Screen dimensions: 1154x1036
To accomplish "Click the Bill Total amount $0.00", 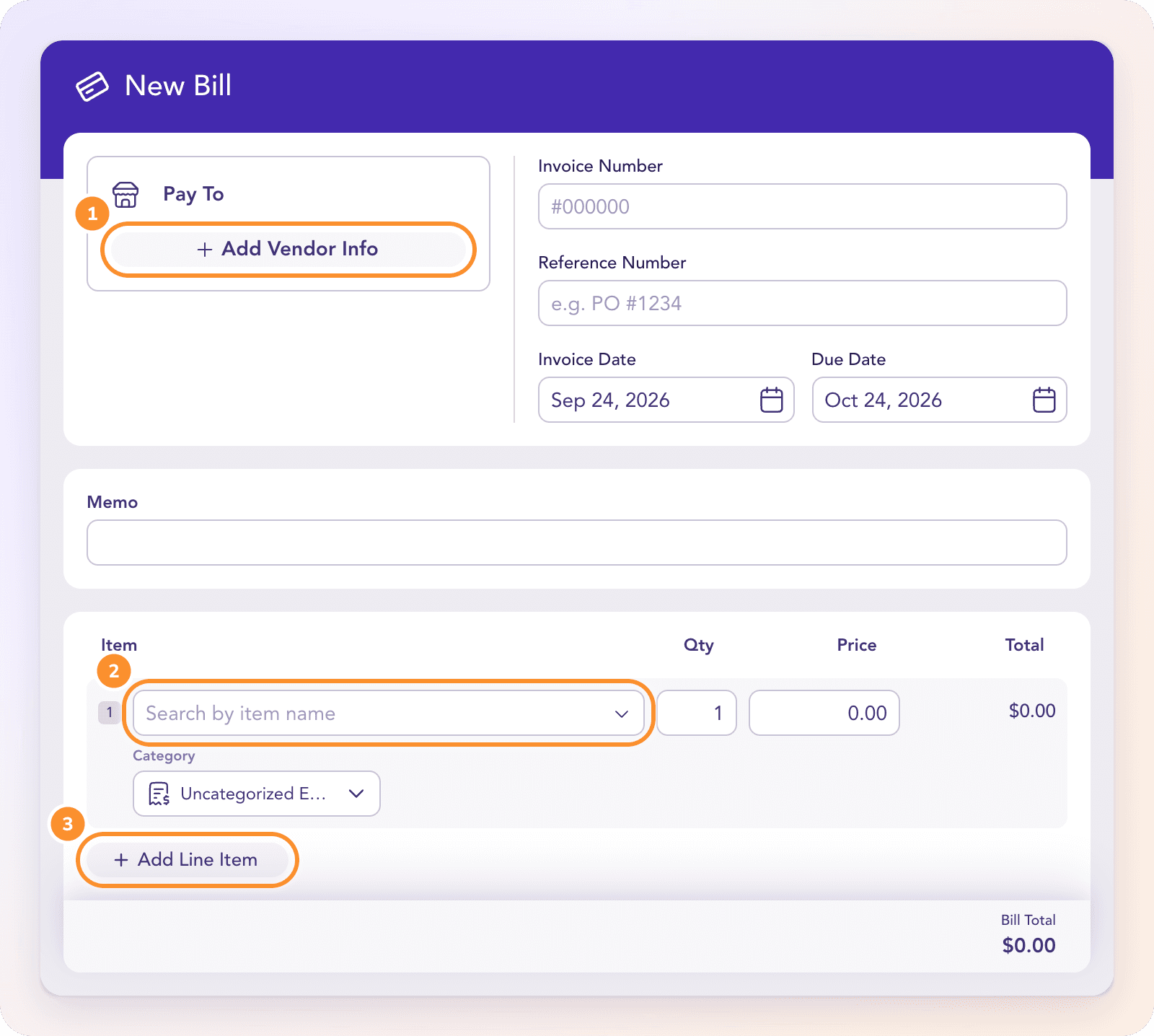I will [x=1029, y=945].
